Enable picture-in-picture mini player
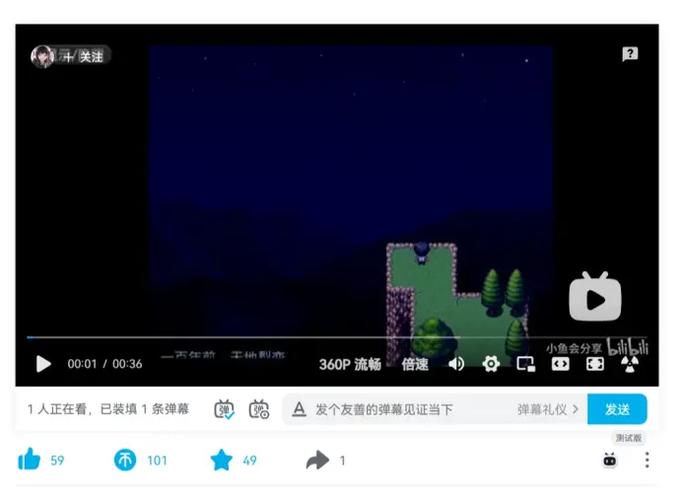 [x=526, y=363]
